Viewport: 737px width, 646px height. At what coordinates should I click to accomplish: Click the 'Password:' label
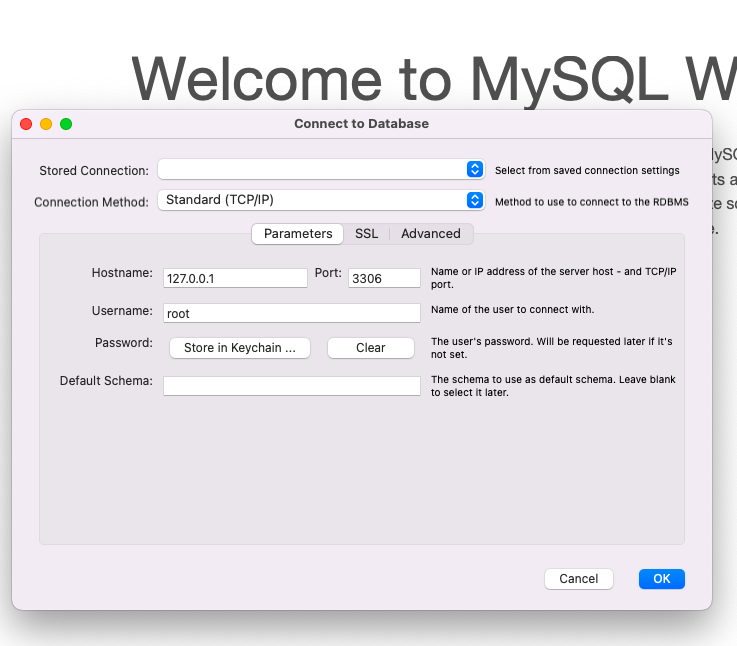(x=124, y=343)
